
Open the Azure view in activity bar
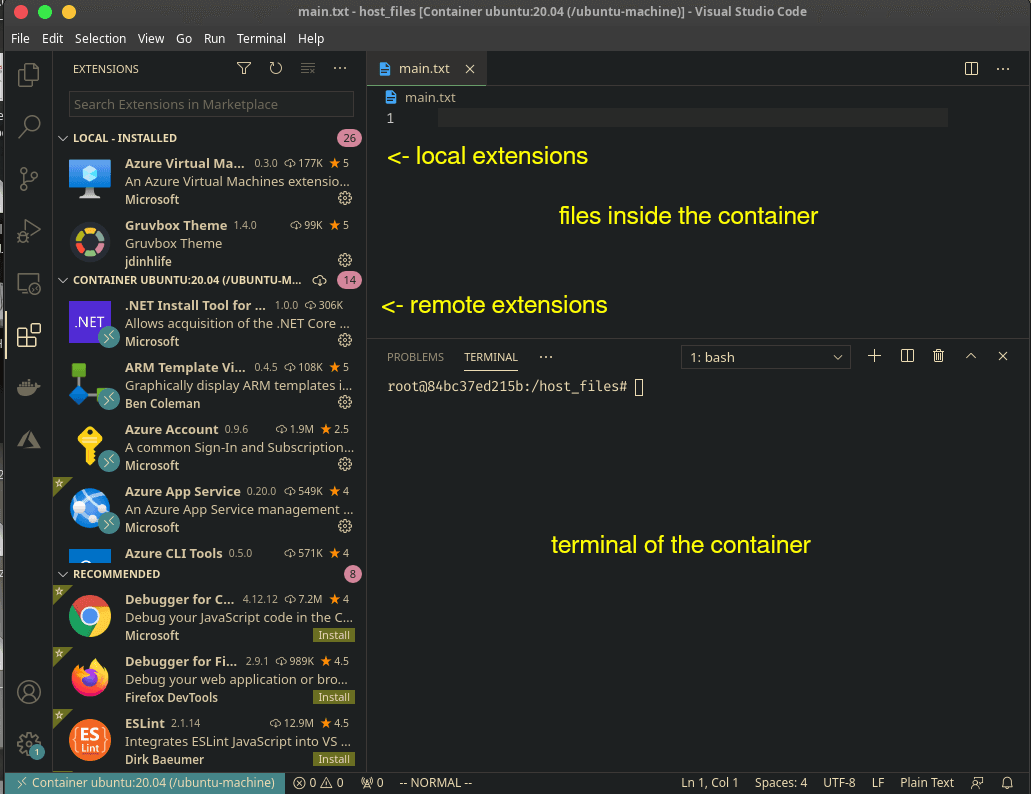pos(28,440)
